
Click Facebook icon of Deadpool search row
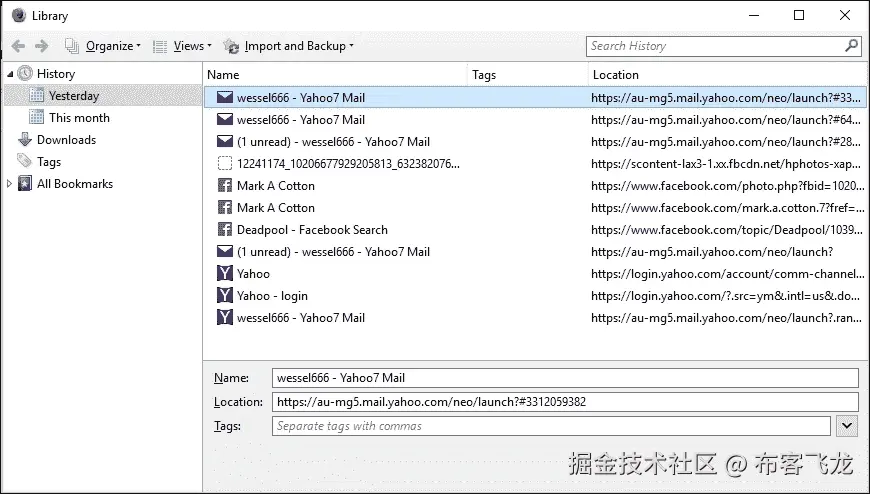coord(225,229)
